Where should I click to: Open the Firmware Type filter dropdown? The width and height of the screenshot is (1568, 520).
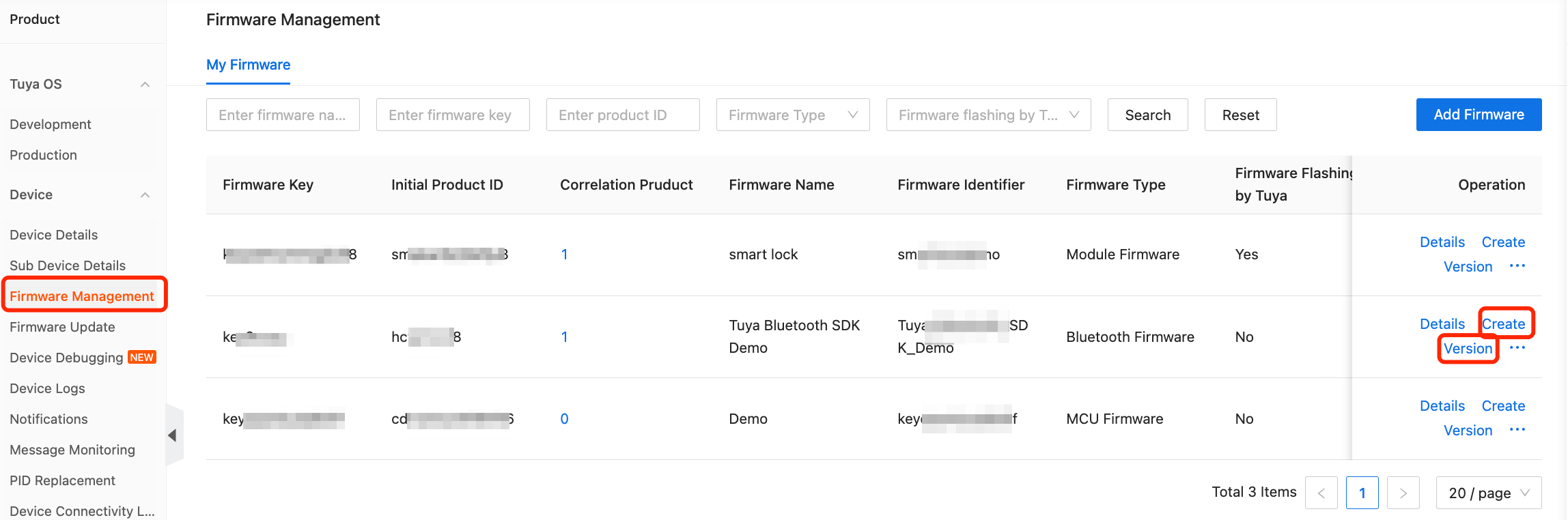(x=792, y=115)
